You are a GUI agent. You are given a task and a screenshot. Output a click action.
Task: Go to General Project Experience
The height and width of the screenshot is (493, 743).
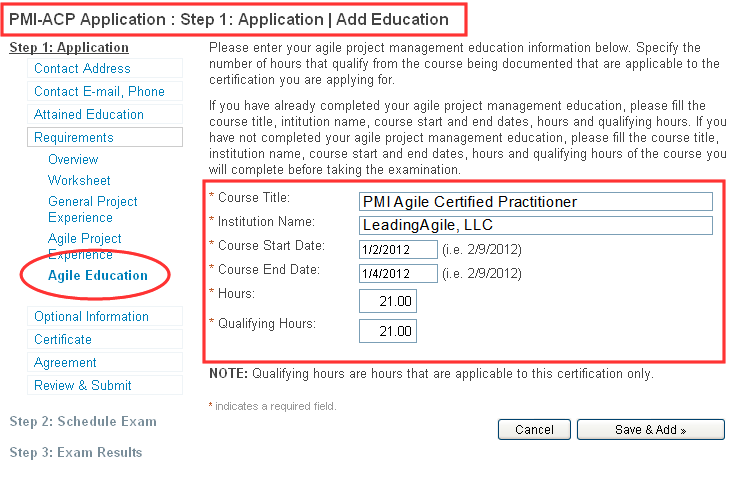[x=92, y=209]
